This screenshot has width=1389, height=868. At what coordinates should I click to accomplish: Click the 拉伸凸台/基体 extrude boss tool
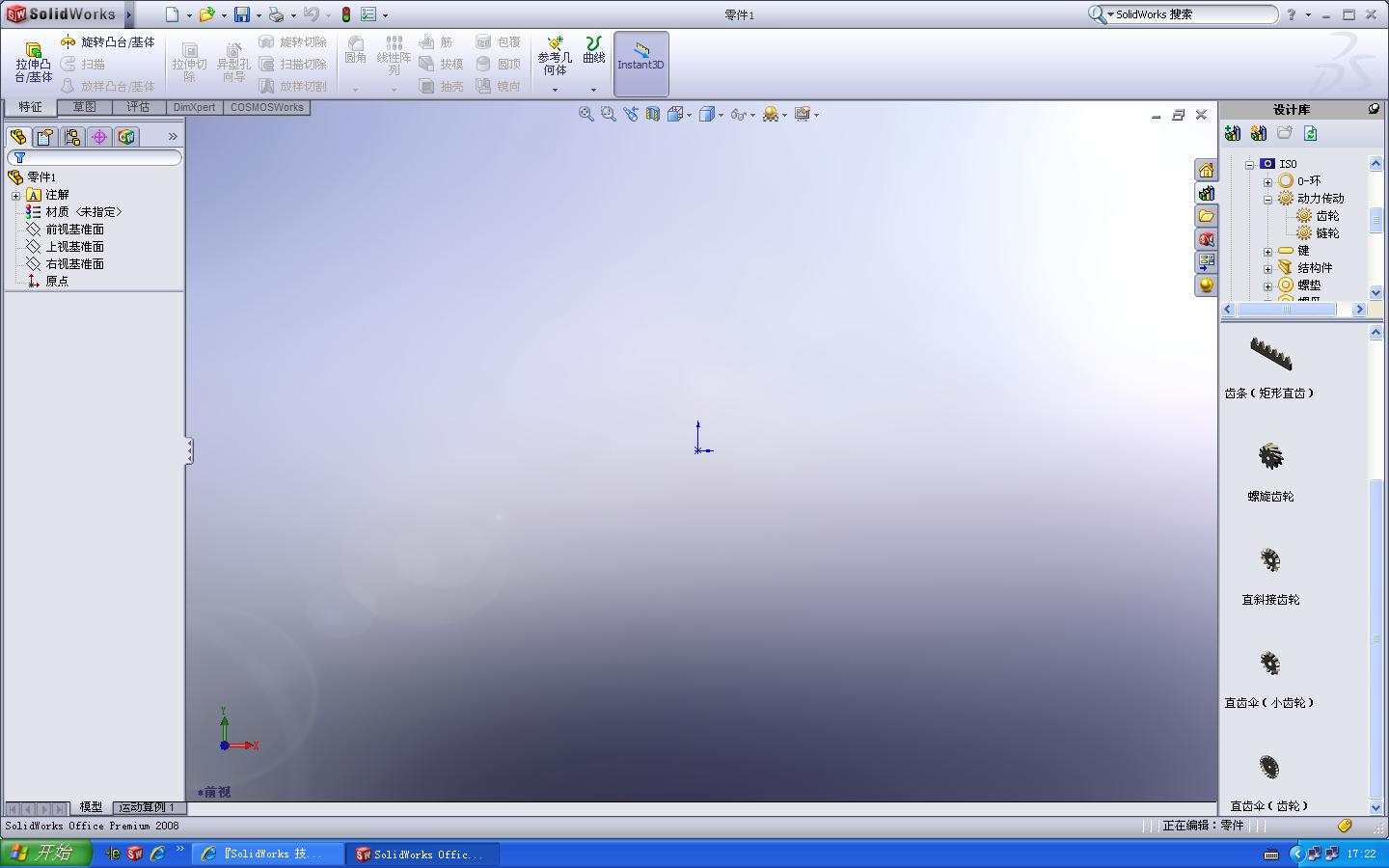coord(33,64)
